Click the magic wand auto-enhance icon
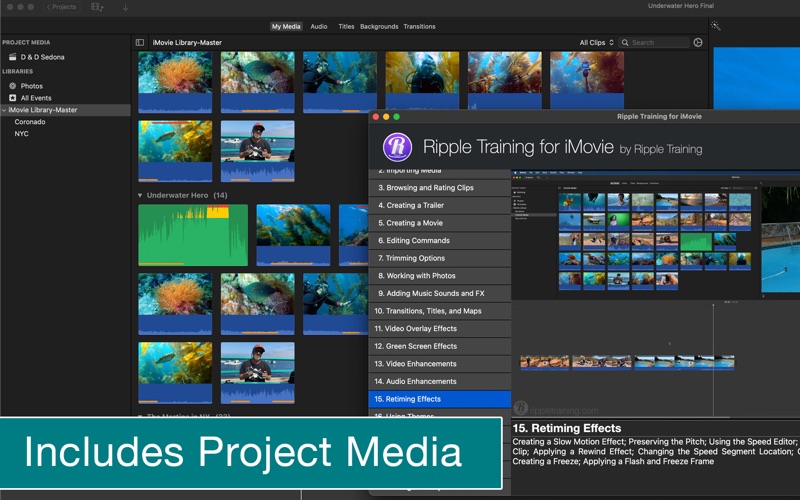Viewport: 800px width, 500px height. [716, 26]
